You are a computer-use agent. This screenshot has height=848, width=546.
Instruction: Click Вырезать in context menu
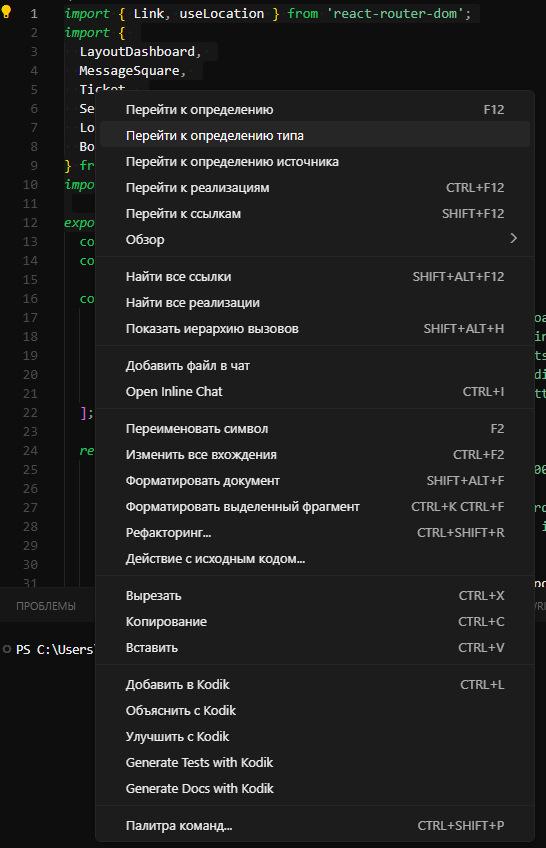coord(315,595)
